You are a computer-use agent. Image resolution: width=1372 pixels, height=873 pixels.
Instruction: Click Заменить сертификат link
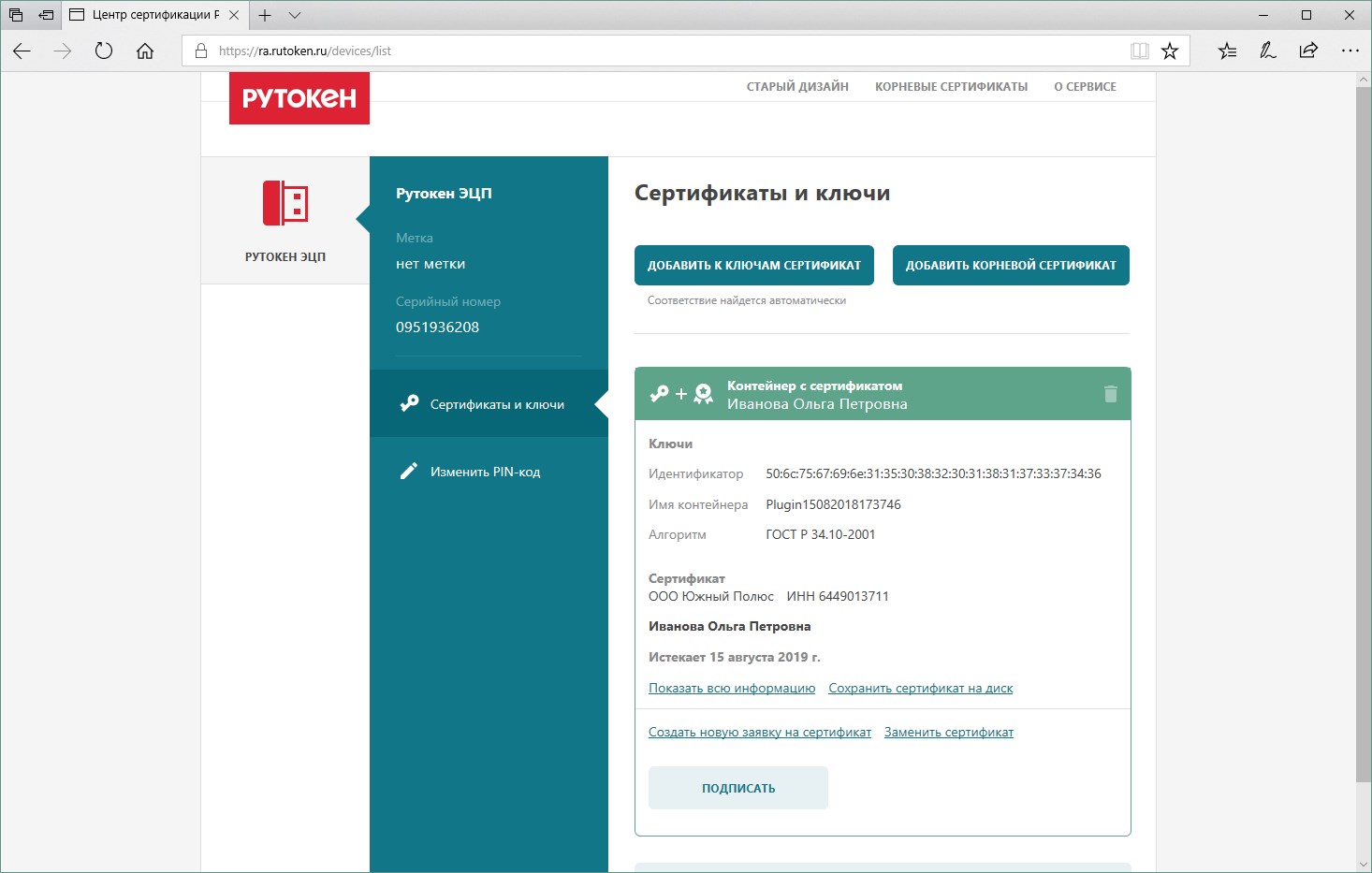(949, 732)
